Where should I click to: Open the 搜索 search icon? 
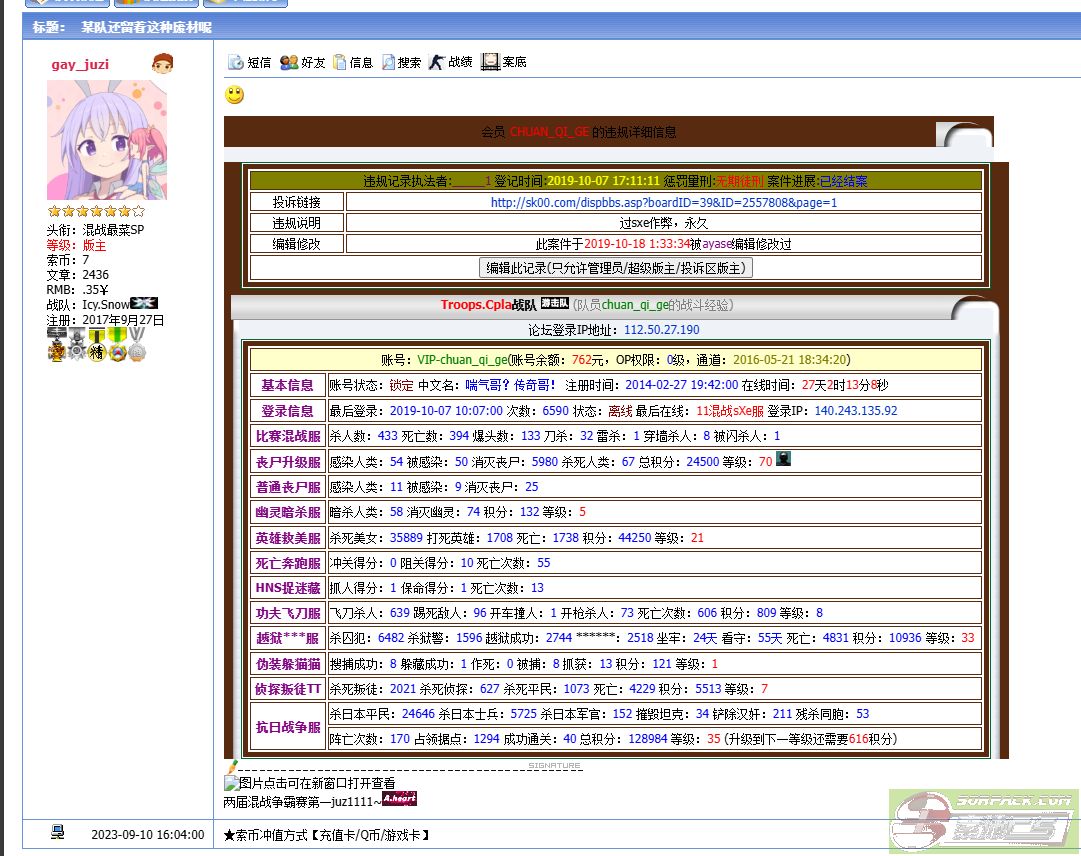coord(388,62)
